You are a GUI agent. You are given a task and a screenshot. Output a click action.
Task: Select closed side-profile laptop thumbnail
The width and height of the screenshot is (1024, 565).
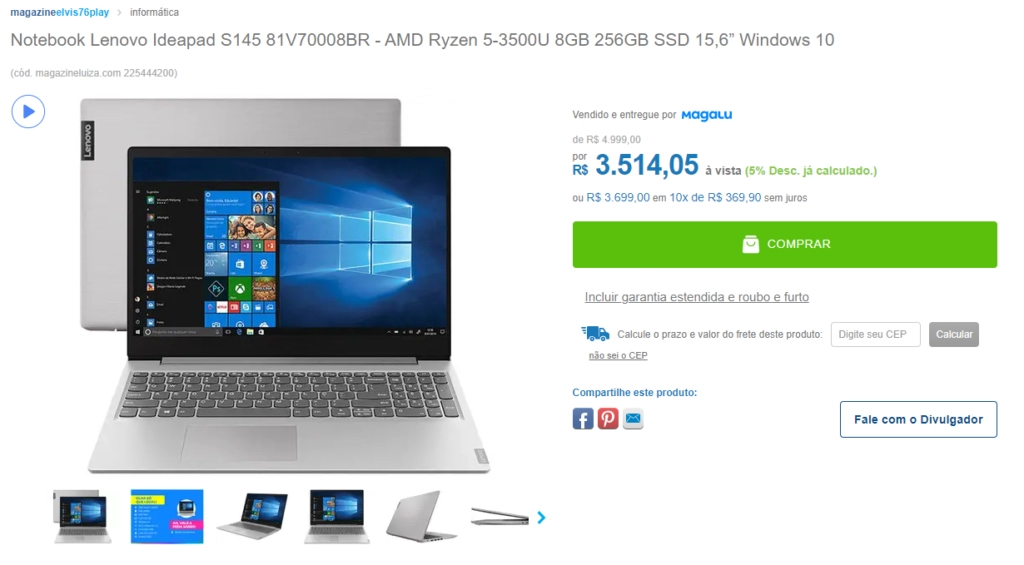[x=500, y=517]
